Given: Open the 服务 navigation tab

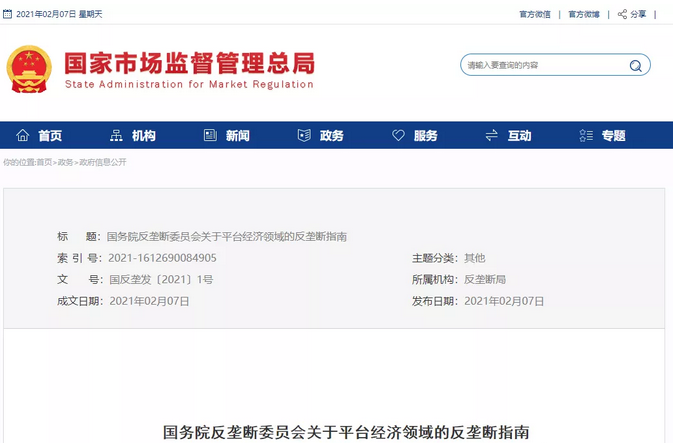Looking at the screenshot, I should click(425, 136).
